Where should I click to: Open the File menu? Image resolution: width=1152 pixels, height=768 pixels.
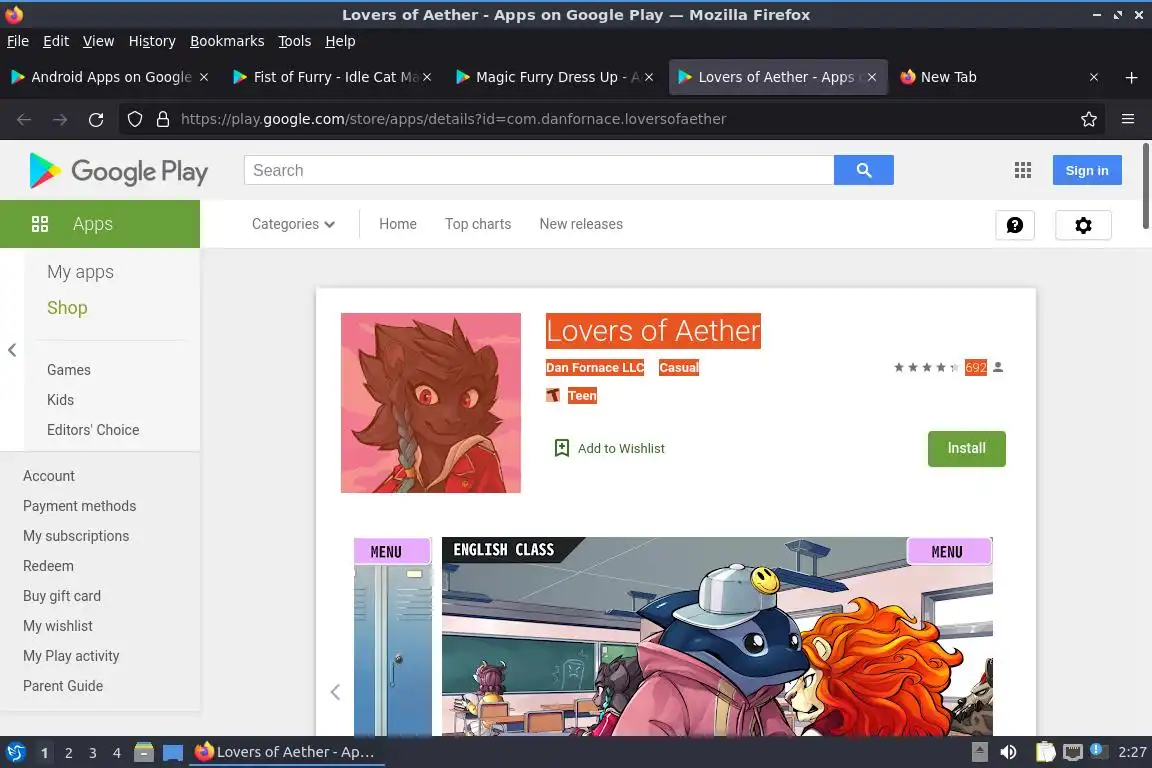[x=18, y=41]
